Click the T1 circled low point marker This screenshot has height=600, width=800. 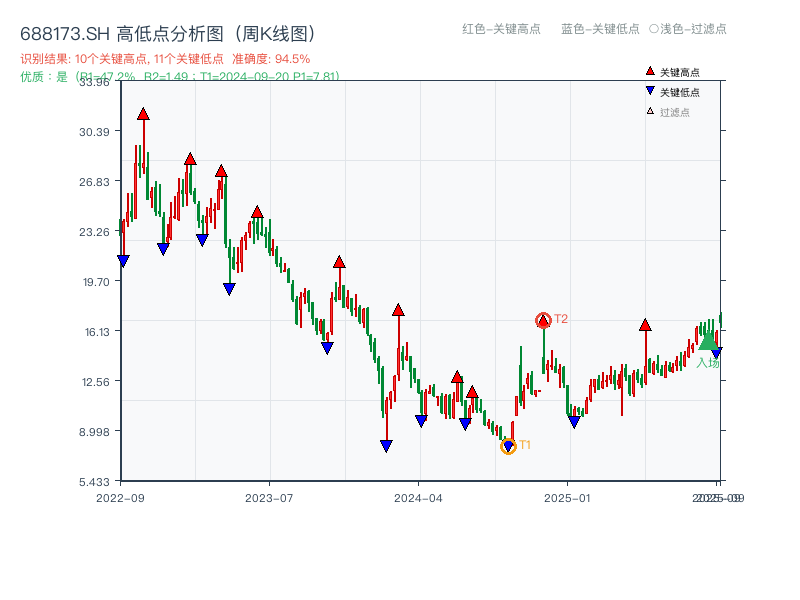pos(509,446)
